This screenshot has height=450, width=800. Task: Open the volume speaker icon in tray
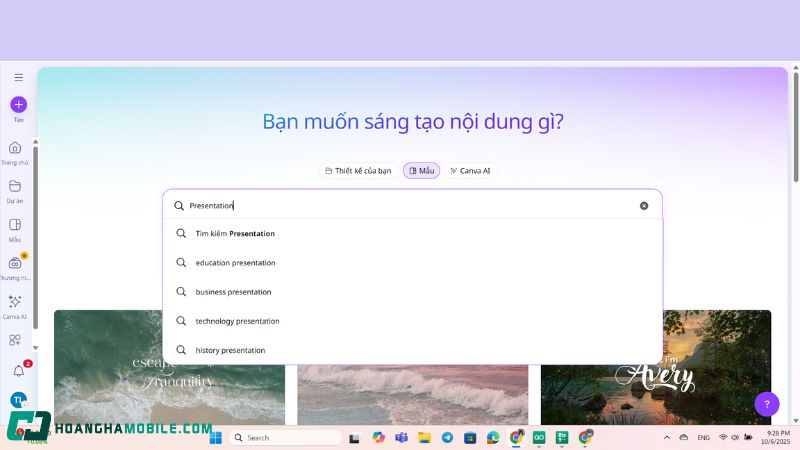pyautogui.click(x=735, y=438)
